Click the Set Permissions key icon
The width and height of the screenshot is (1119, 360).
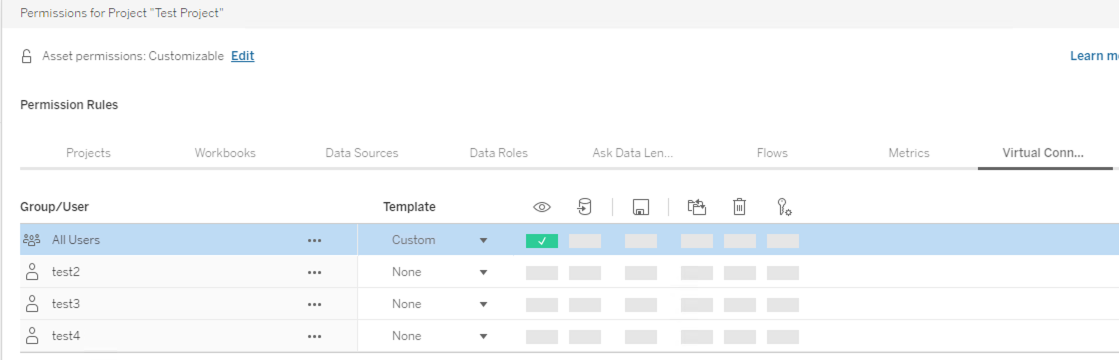pos(784,207)
